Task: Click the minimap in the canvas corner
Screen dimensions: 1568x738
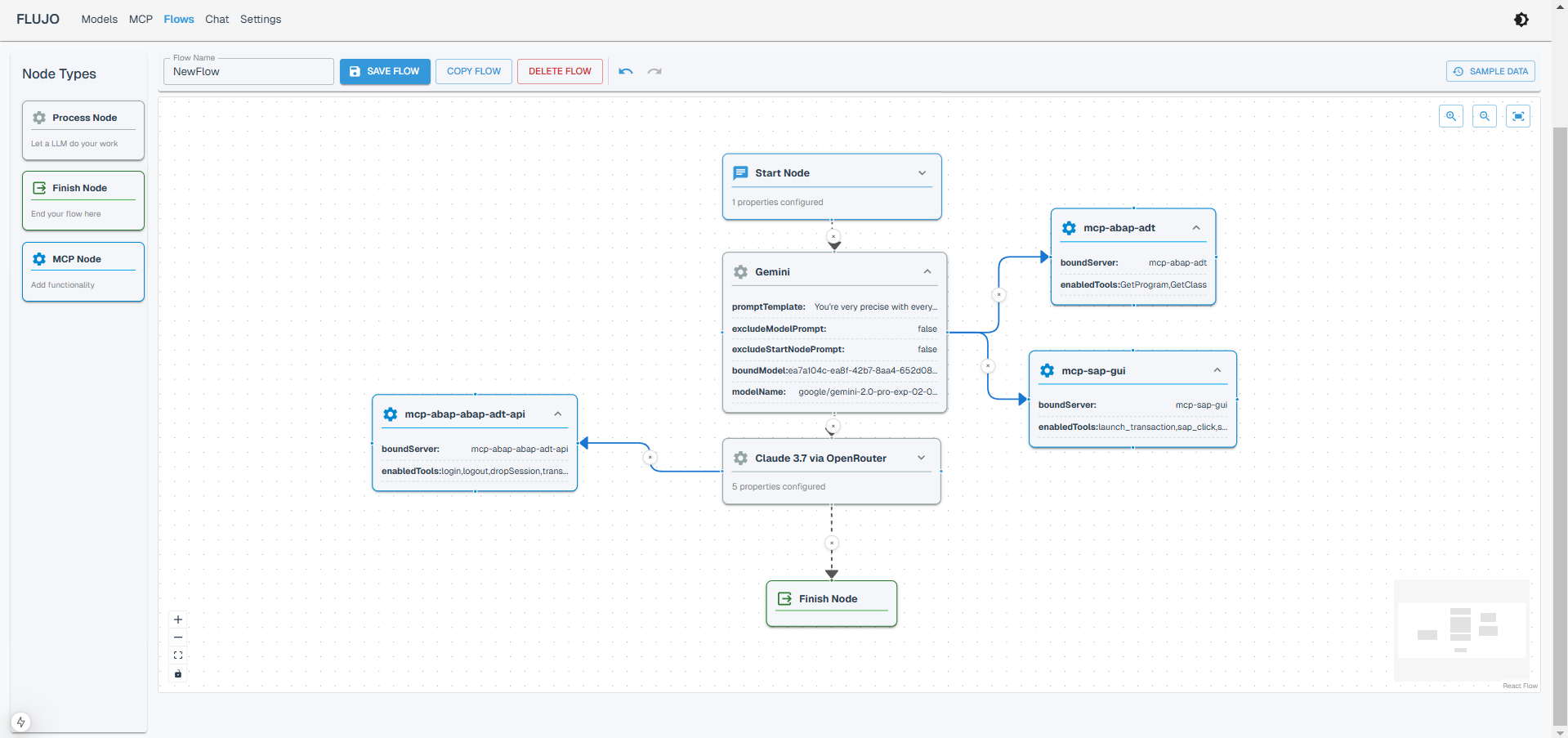Action: point(1461,630)
